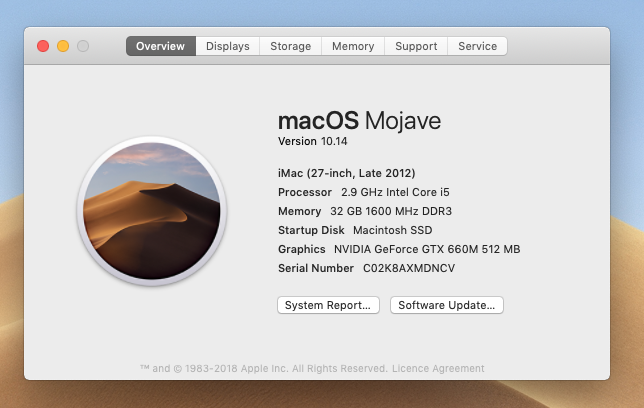Go to the Memory tab
The image size is (644, 408).
(353, 46)
